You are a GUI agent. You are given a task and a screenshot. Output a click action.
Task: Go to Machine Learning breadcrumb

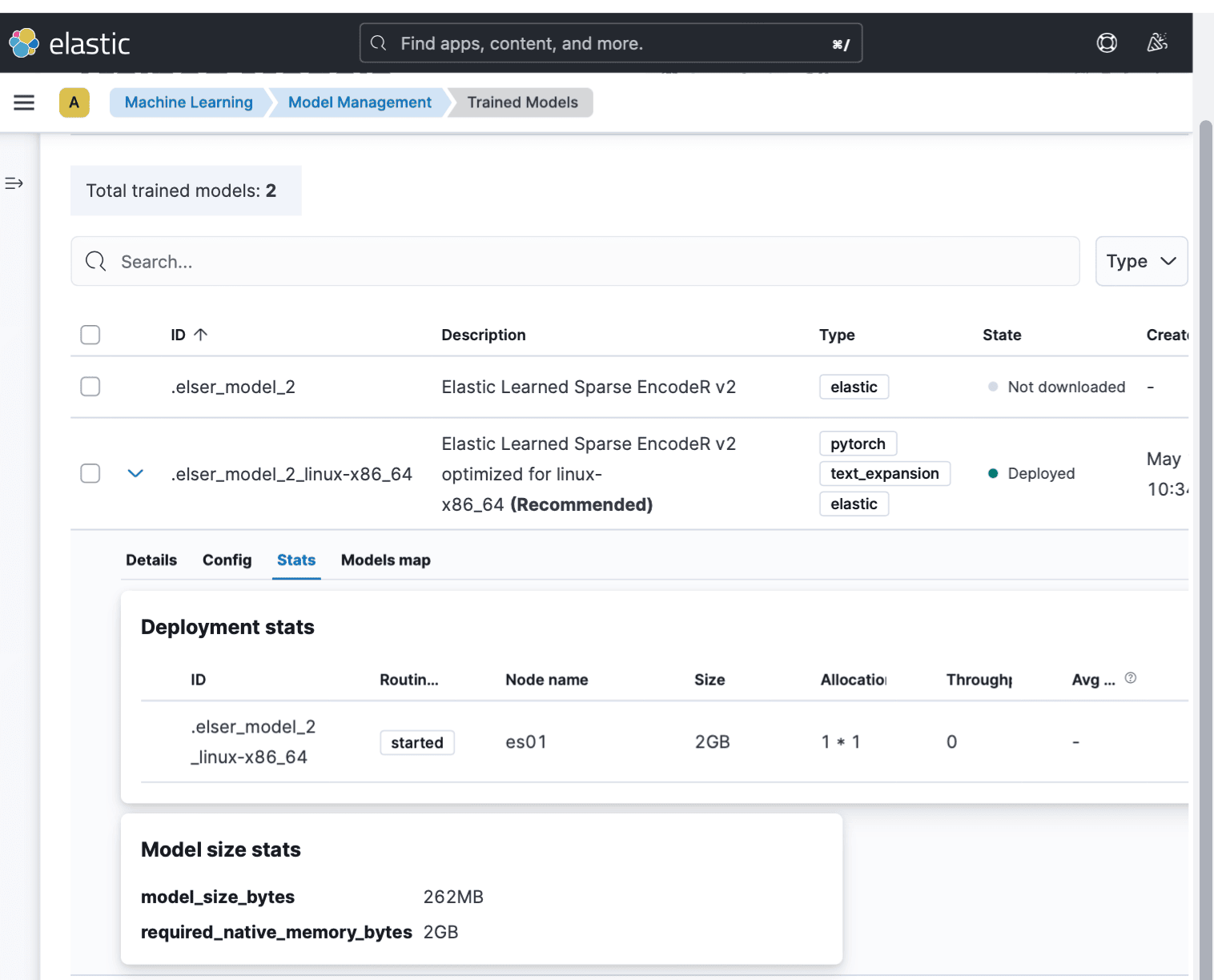tap(188, 102)
